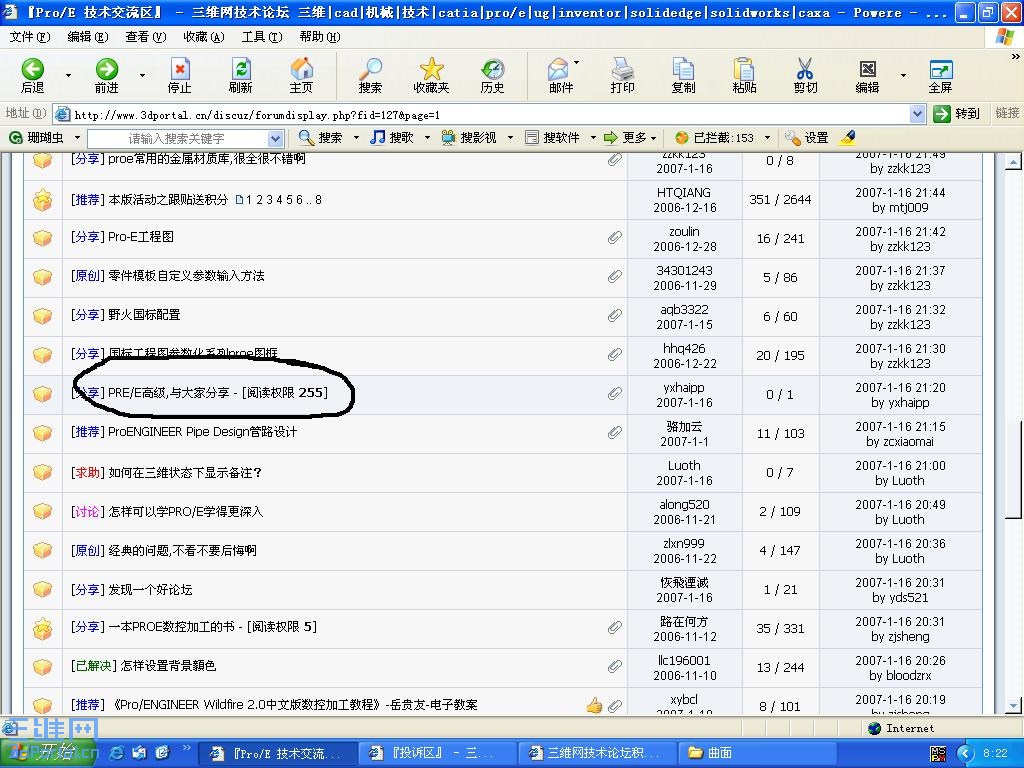Click the Back (后退) toolbar button
Viewport: 1024px width, 768px height.
32,76
